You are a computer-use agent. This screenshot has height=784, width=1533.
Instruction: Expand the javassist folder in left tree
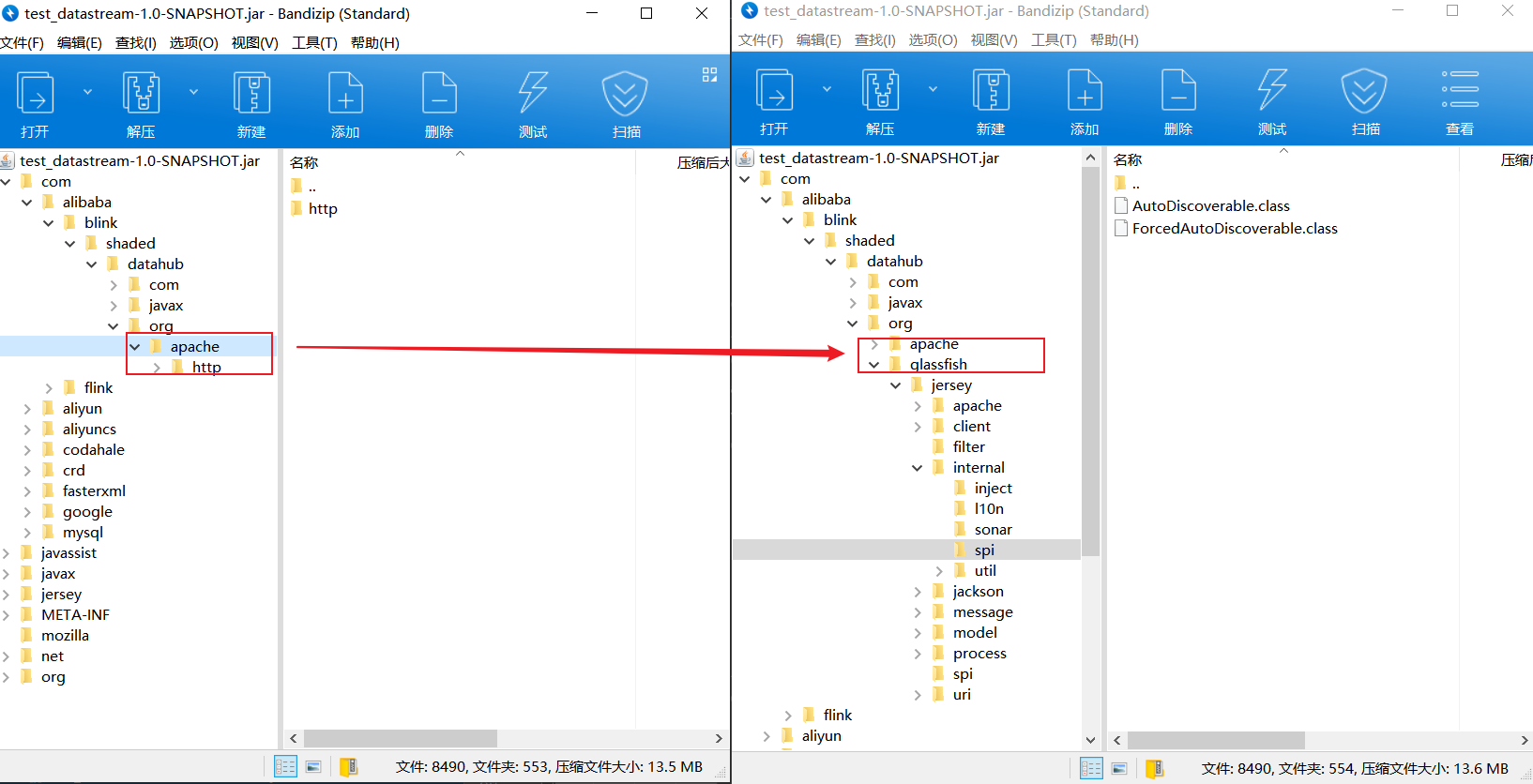[x=6, y=553]
